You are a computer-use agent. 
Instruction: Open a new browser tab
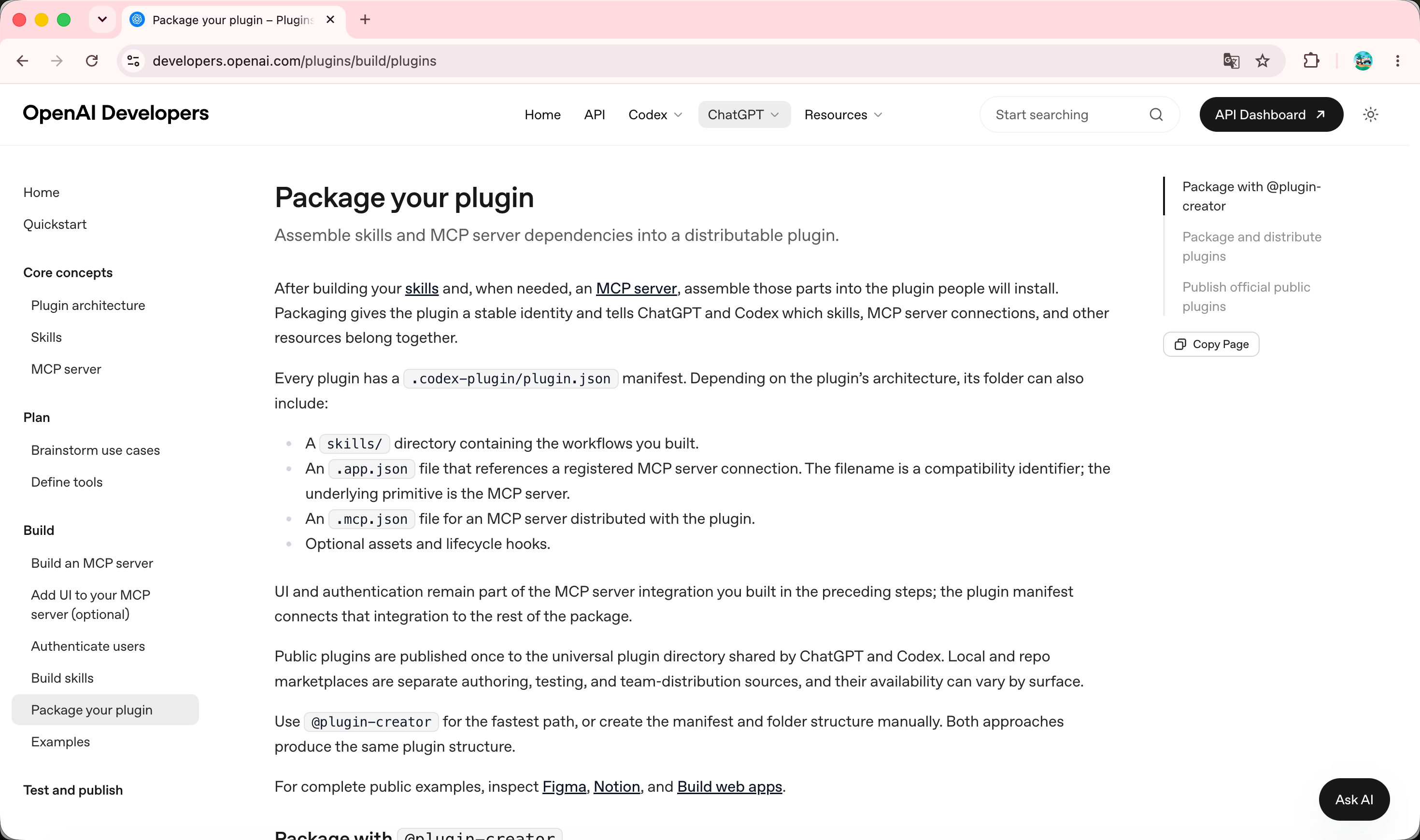tap(365, 20)
